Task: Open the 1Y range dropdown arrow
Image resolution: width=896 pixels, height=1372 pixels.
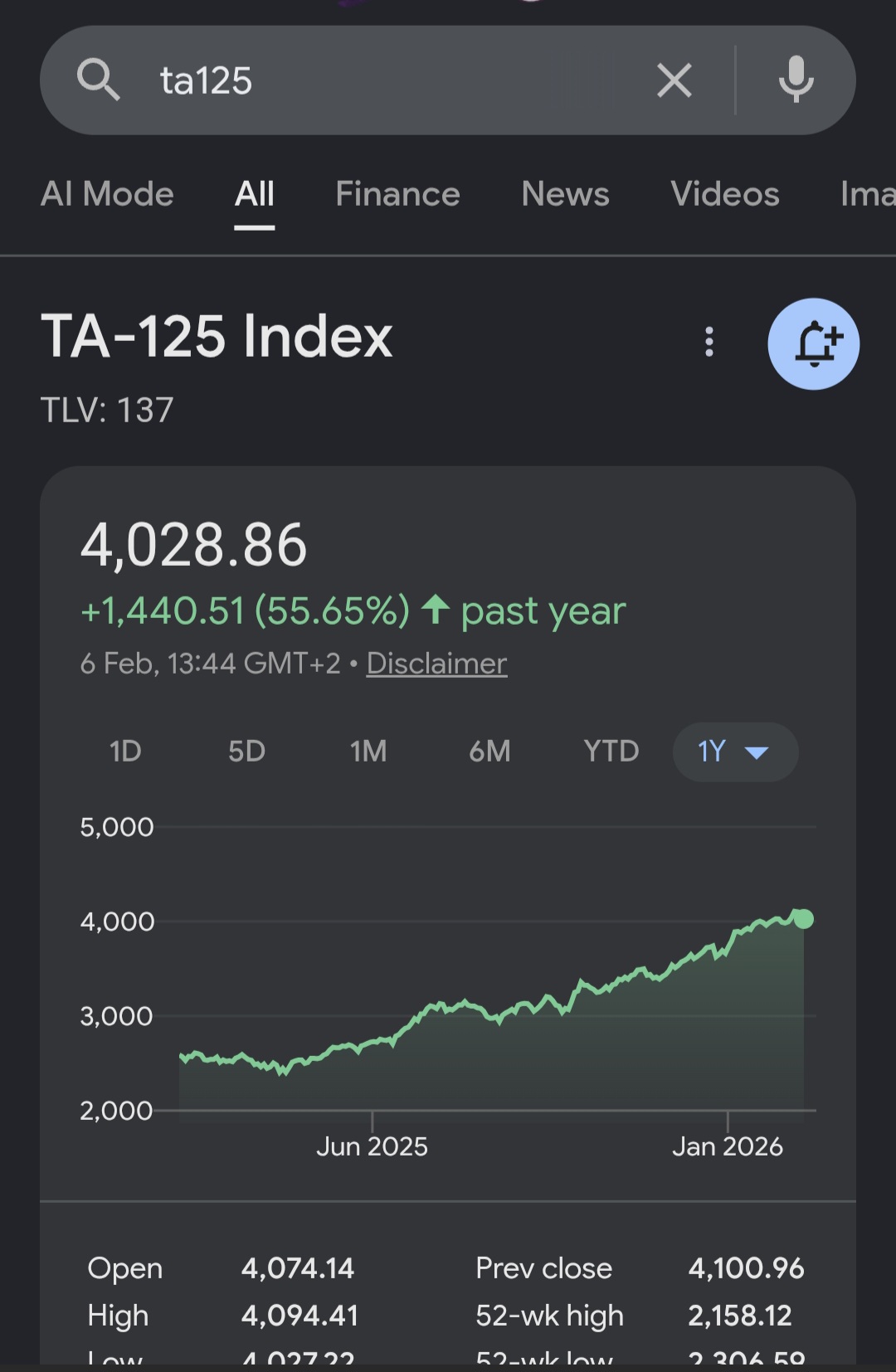Action: [x=757, y=752]
